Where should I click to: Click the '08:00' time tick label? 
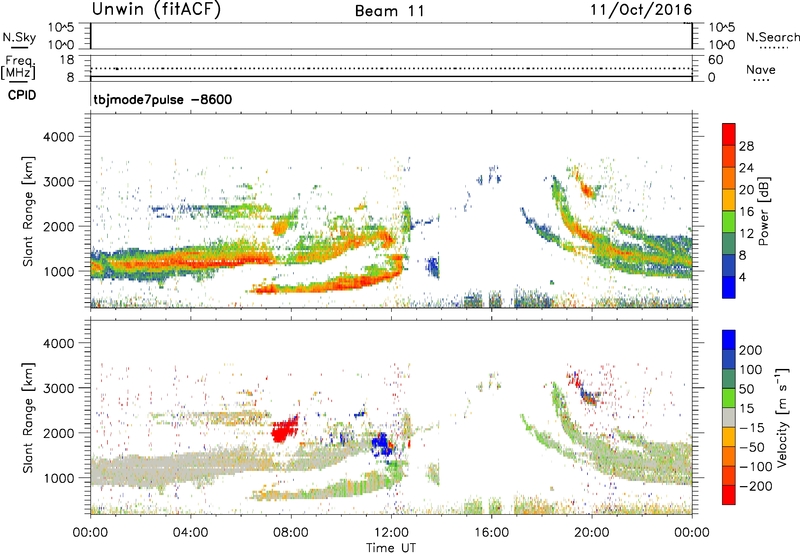tap(291, 533)
